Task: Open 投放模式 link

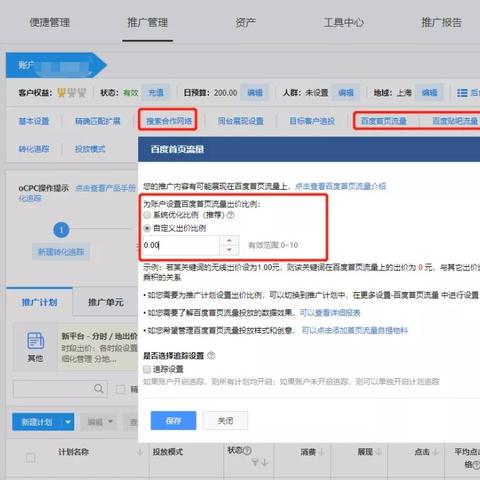Action: (90, 149)
